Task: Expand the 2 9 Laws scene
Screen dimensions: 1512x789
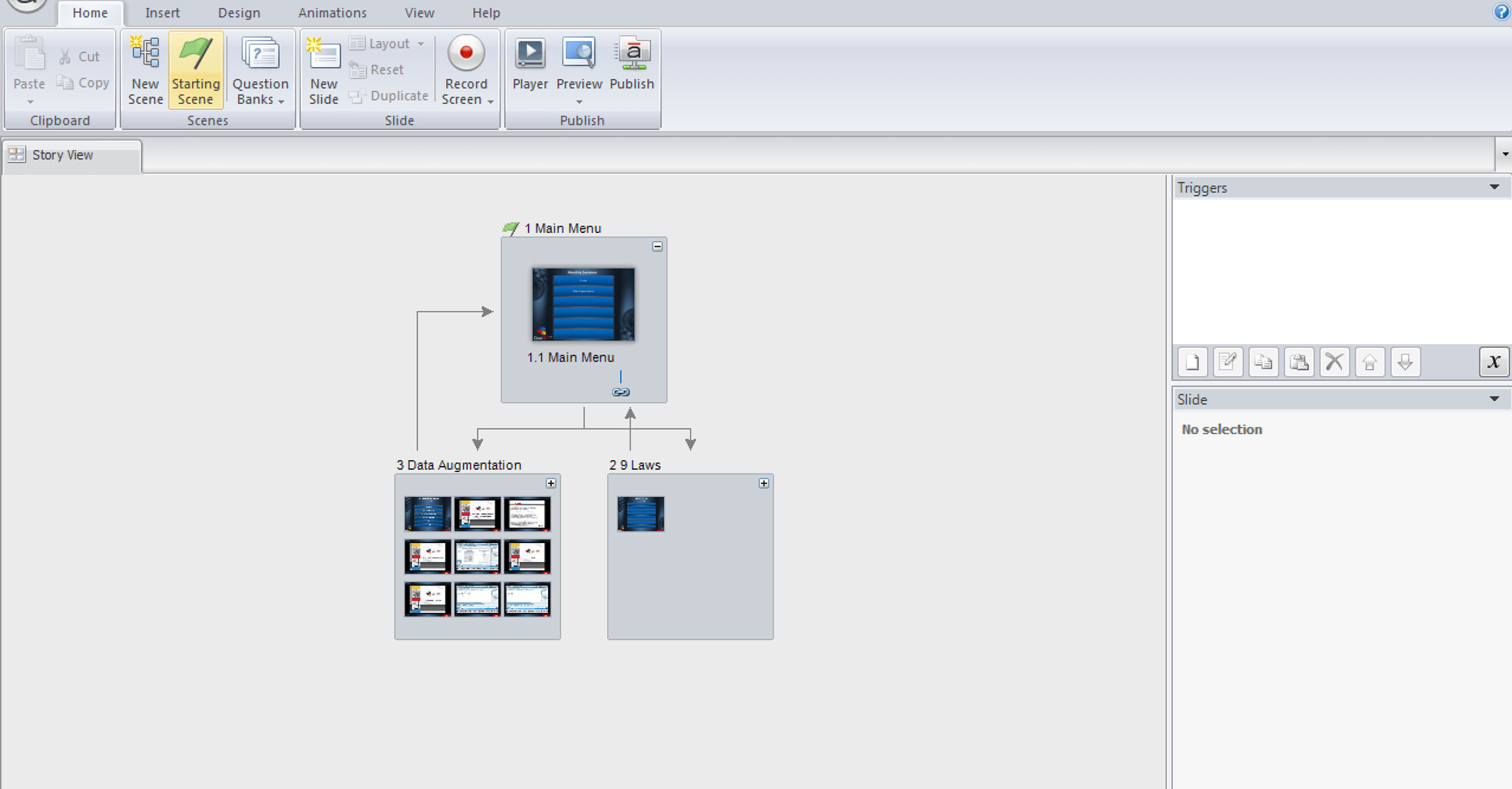Action: click(x=764, y=482)
